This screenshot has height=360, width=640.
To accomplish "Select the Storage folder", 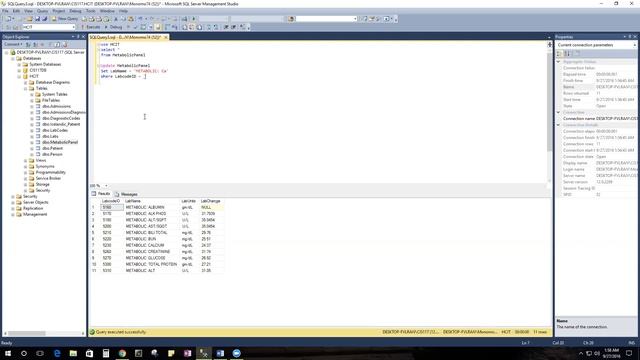I will tap(42, 184).
